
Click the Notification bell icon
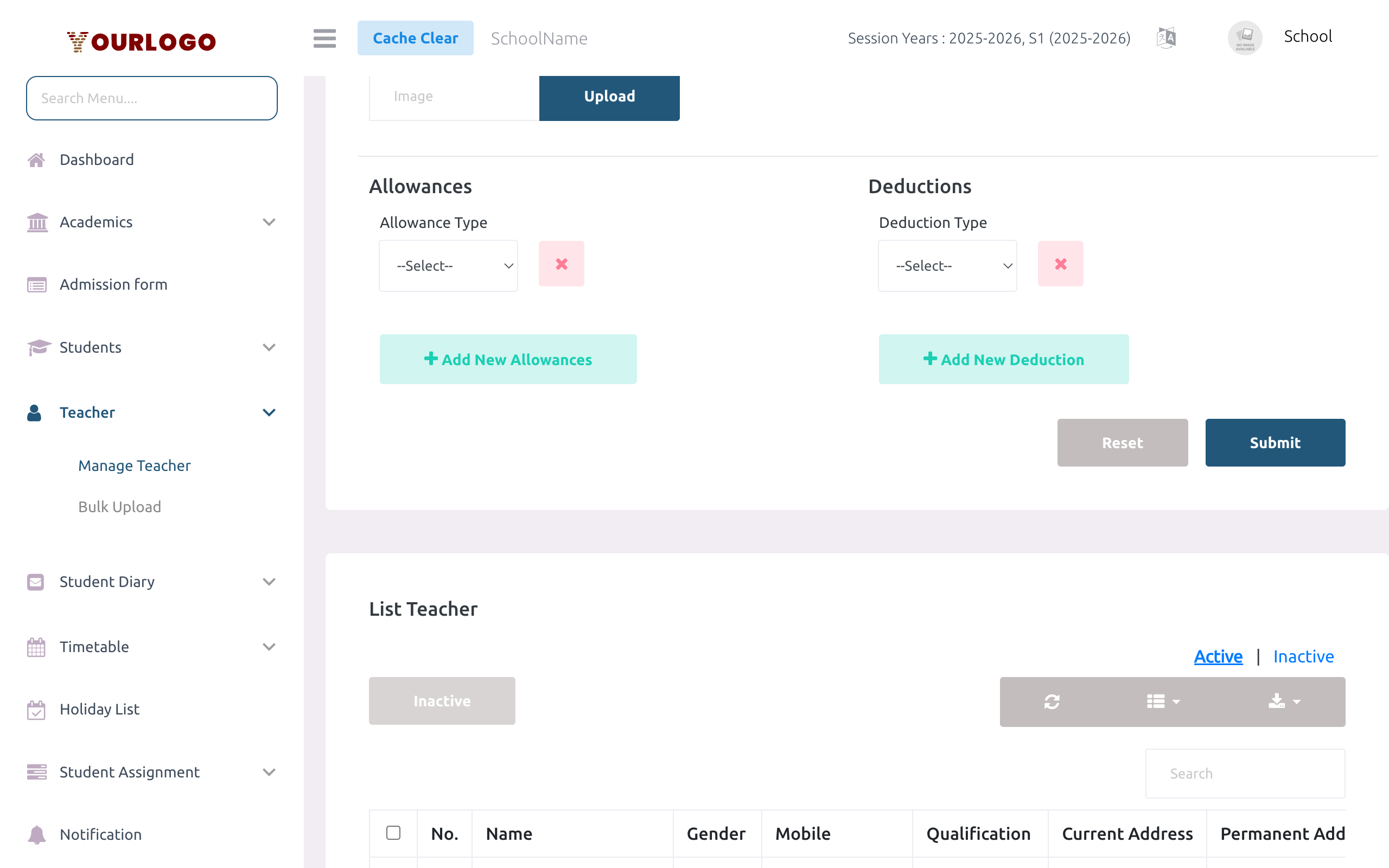pyautogui.click(x=36, y=834)
